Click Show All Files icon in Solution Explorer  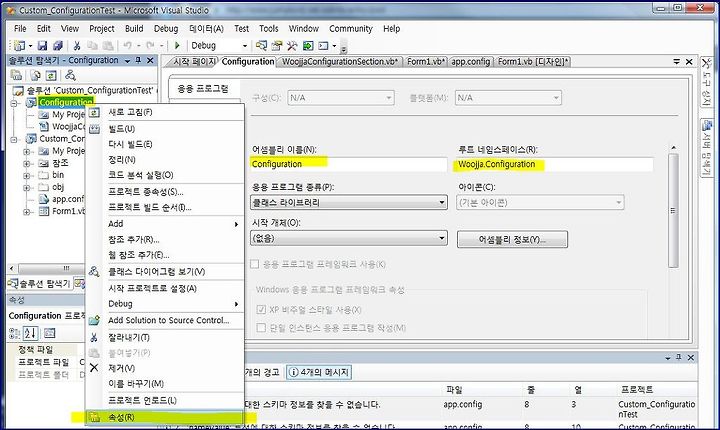click(35, 75)
